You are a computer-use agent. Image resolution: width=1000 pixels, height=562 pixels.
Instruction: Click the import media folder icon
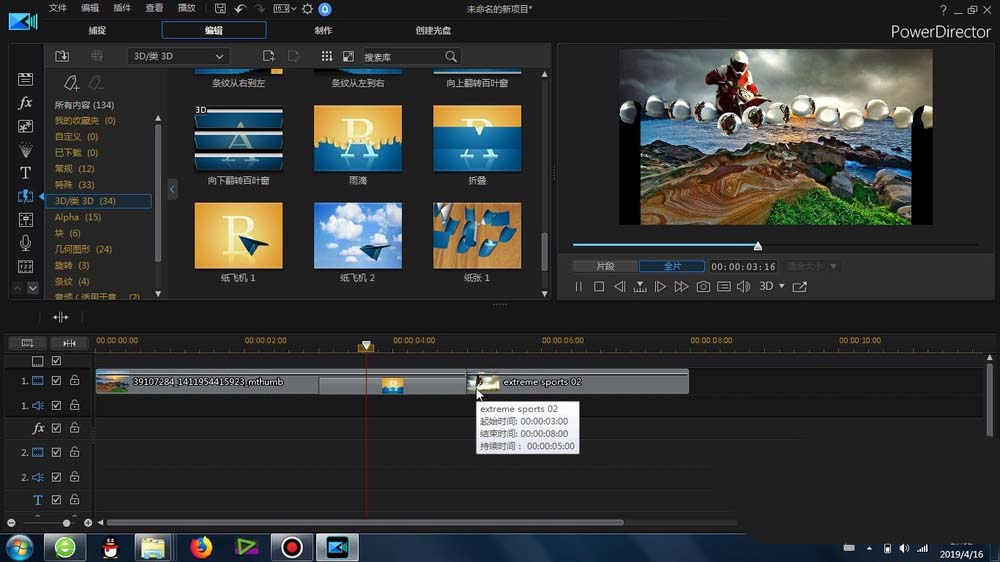click(62, 57)
